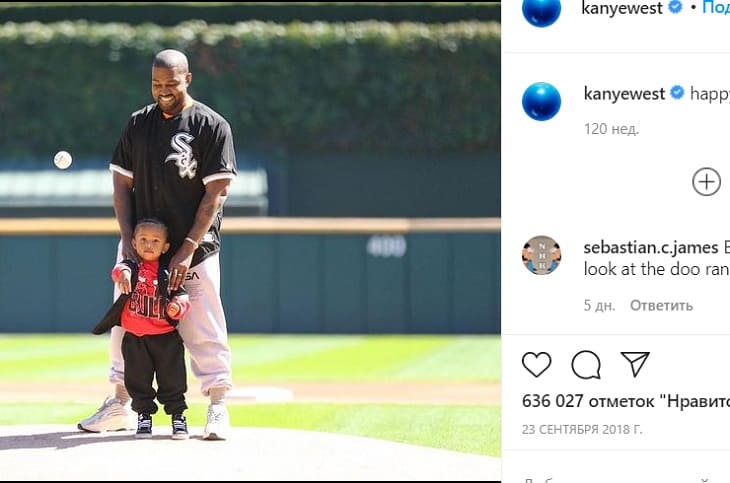Open kanyewest avatar beside the caption

541,102
